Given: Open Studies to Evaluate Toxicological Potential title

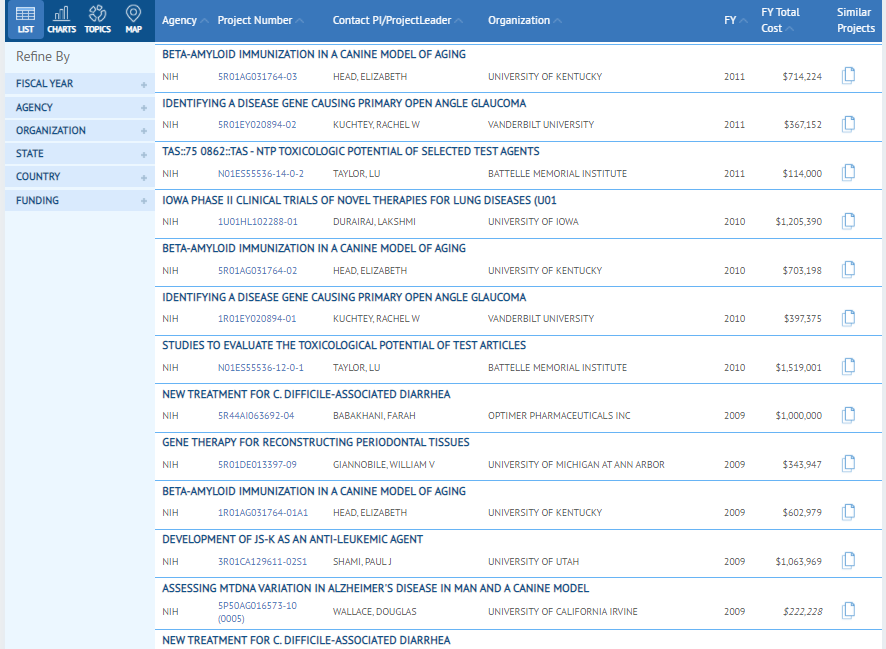Looking at the screenshot, I should pyautogui.click(x=344, y=346).
